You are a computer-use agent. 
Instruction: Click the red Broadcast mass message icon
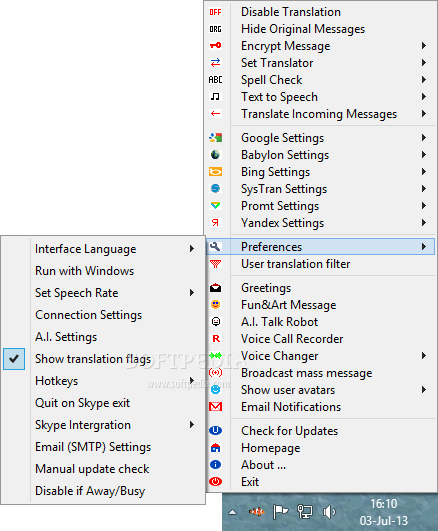215,373
